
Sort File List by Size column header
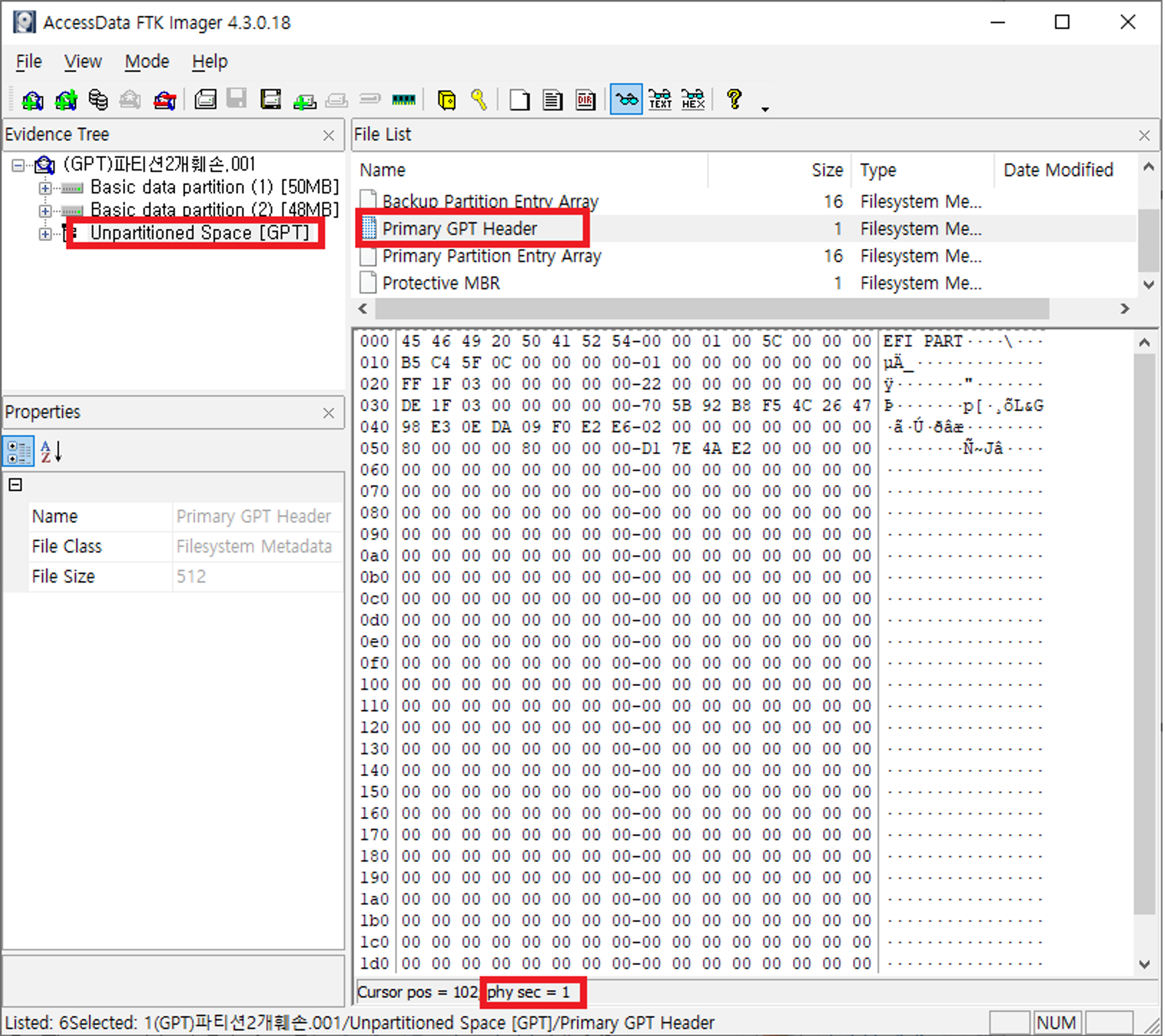click(x=826, y=170)
